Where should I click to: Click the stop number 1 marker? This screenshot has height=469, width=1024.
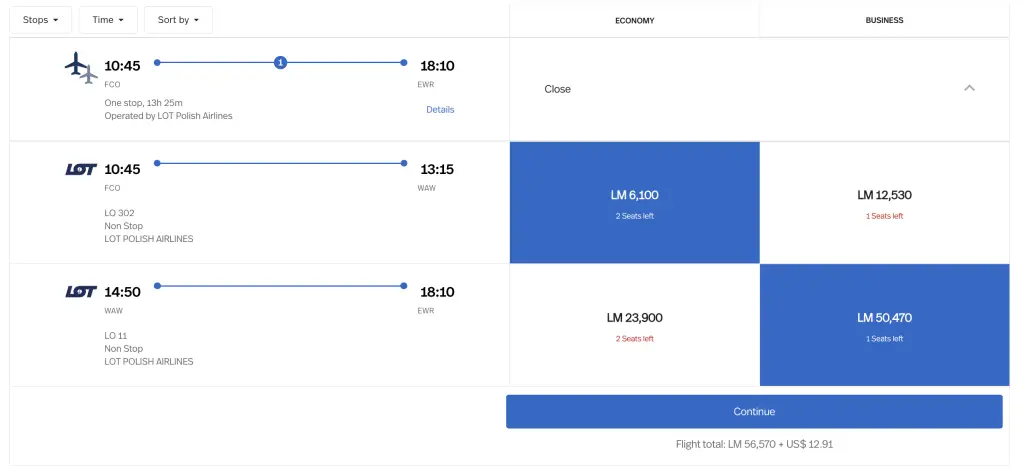[x=280, y=62]
